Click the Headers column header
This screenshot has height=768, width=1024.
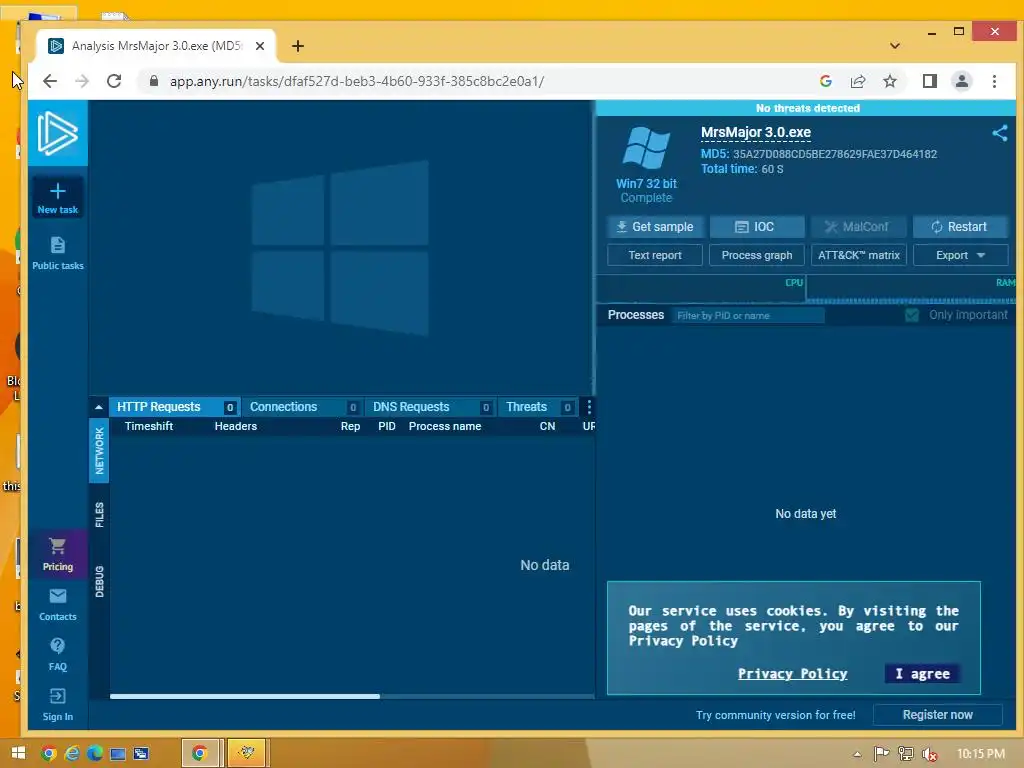tap(236, 426)
